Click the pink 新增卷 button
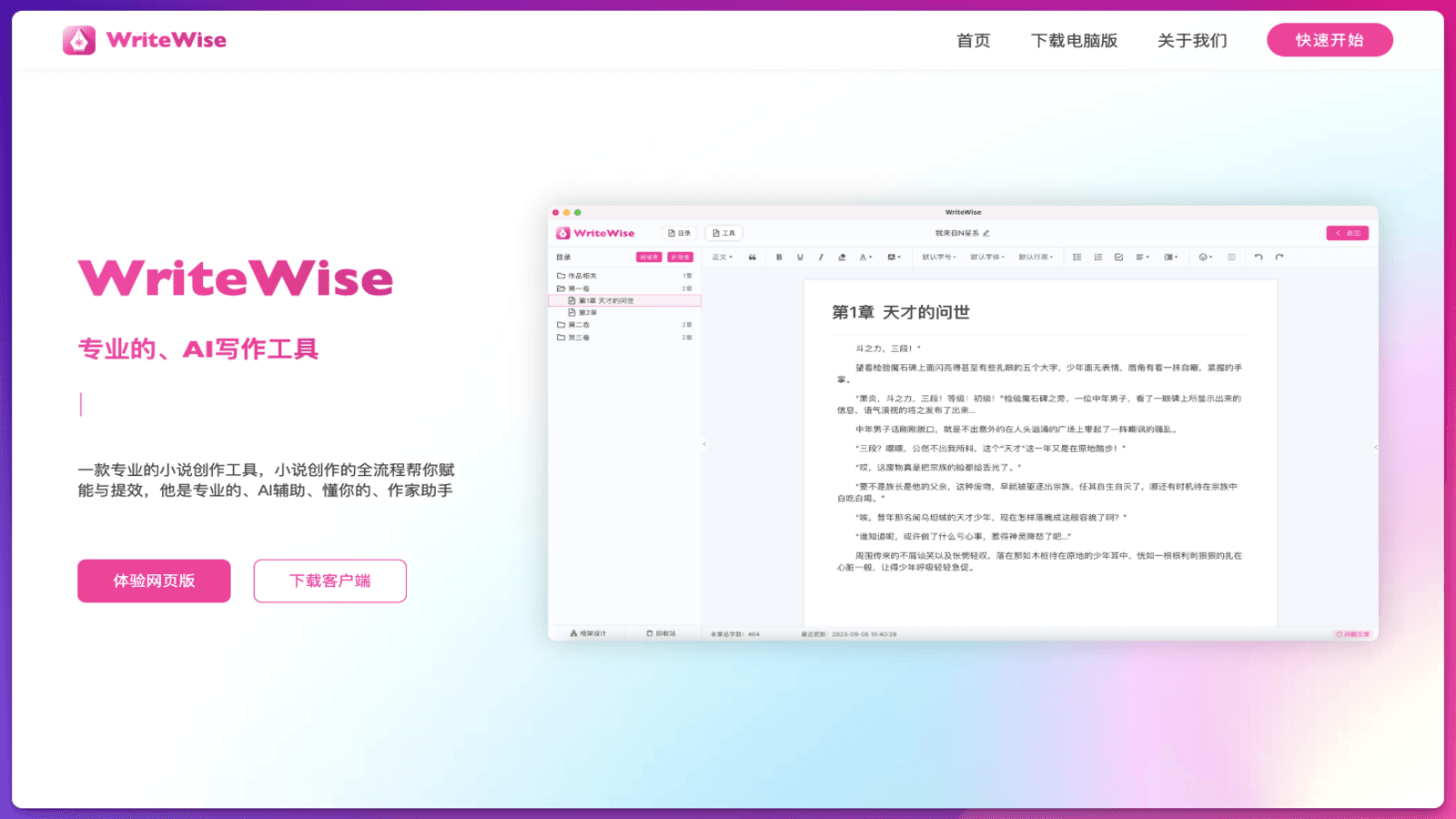The height and width of the screenshot is (819, 1456). point(681,258)
